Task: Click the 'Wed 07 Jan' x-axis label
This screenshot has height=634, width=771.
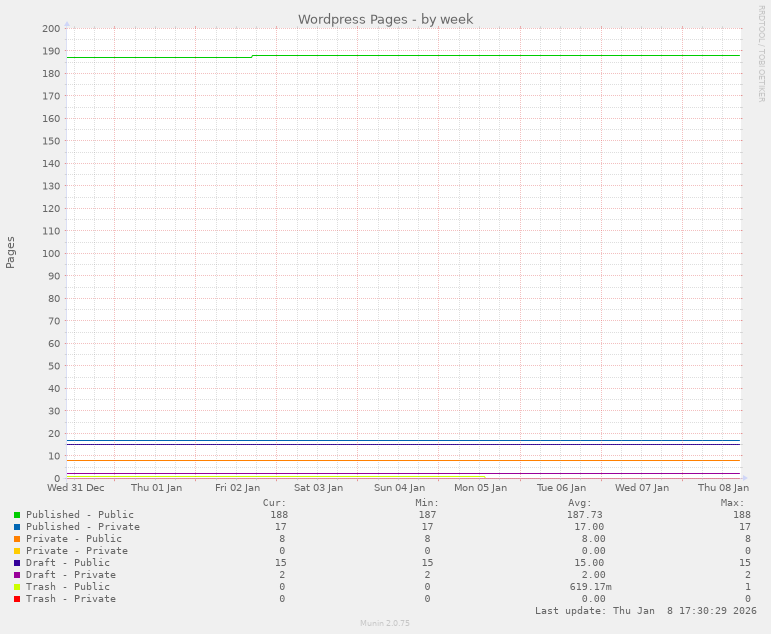Action: (642, 487)
